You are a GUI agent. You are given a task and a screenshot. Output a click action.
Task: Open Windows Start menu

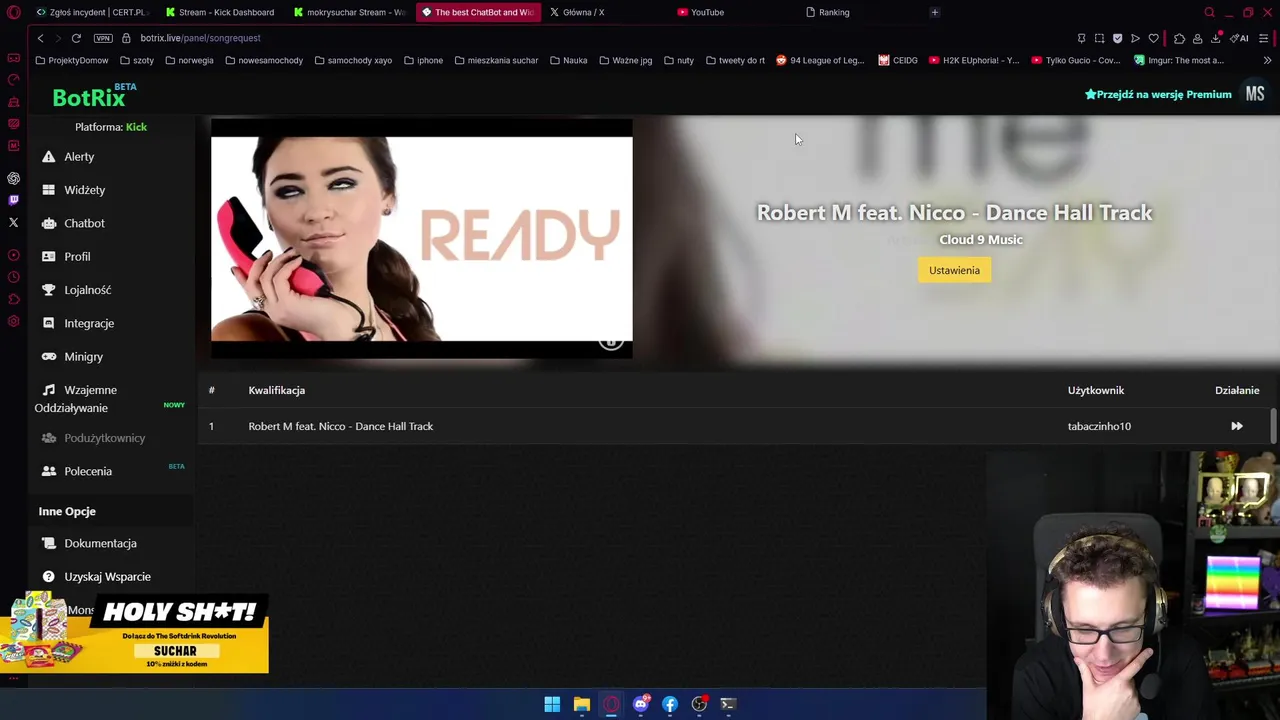click(552, 704)
